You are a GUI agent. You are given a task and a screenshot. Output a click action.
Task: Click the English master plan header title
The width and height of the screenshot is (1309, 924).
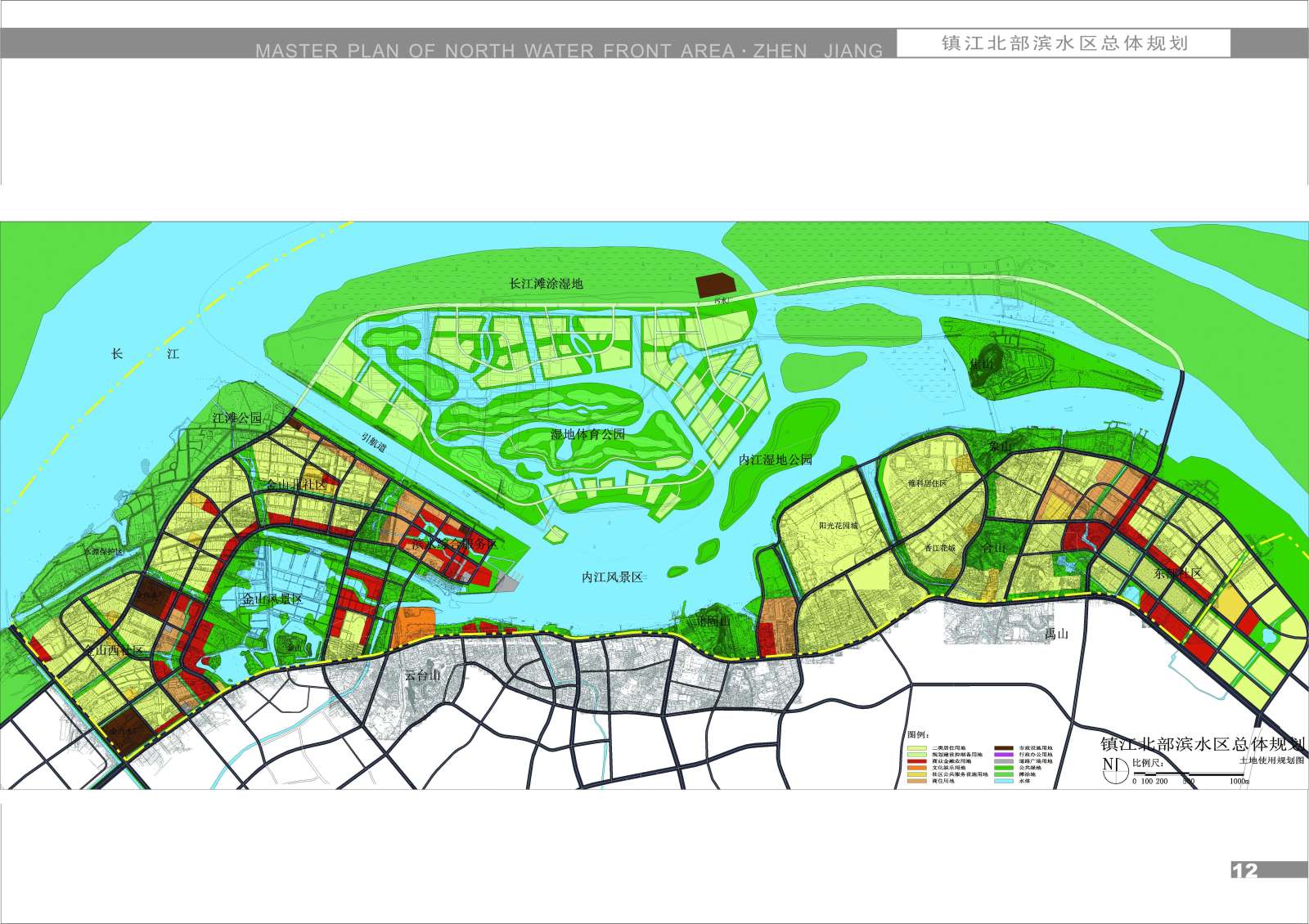[569, 51]
